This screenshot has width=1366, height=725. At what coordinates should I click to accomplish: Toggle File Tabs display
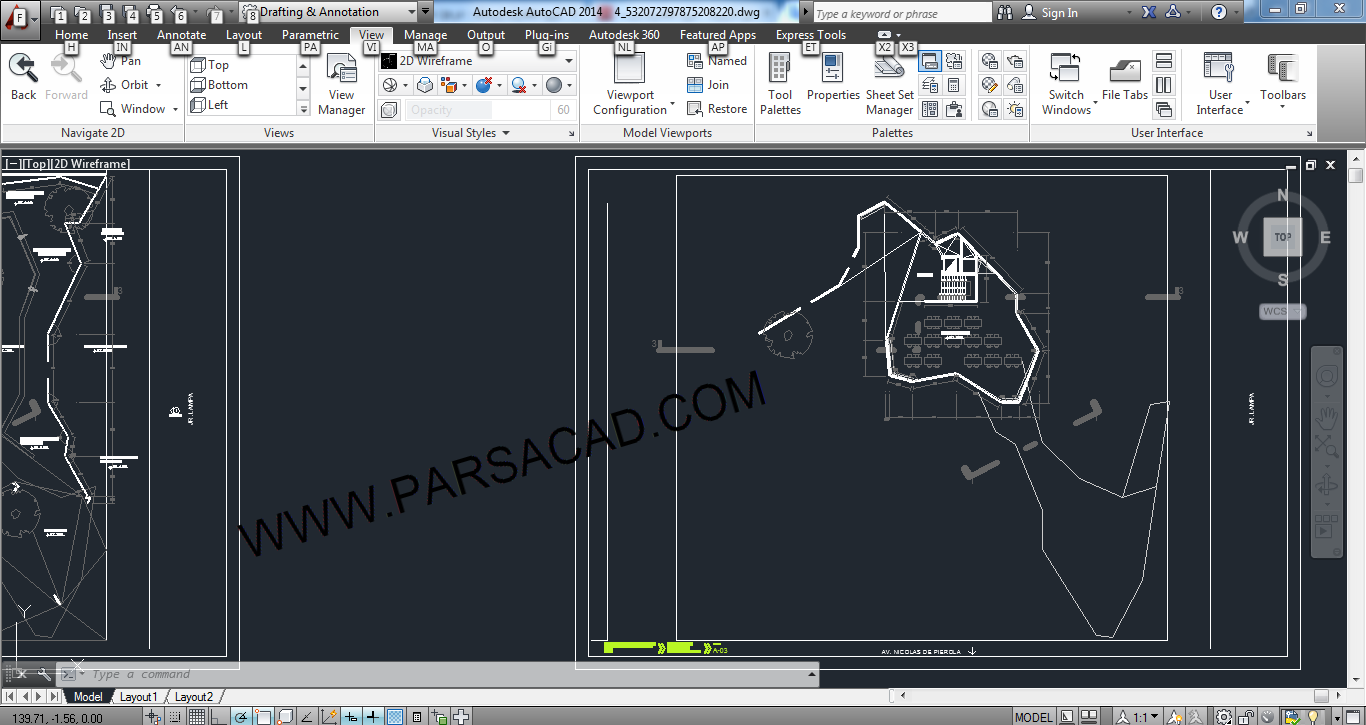[1125, 78]
